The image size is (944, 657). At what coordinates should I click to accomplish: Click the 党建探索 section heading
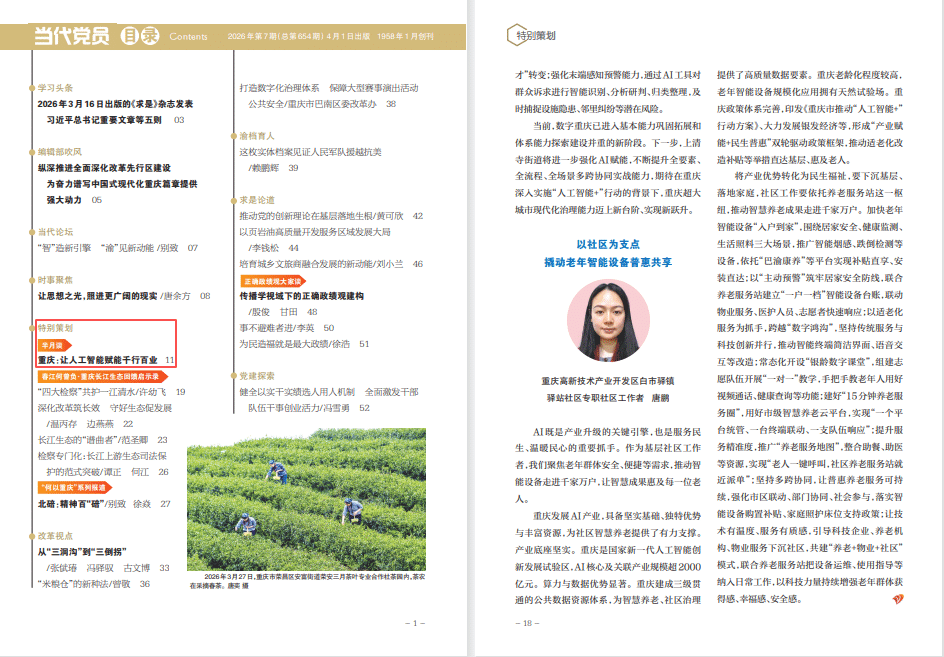(257, 376)
